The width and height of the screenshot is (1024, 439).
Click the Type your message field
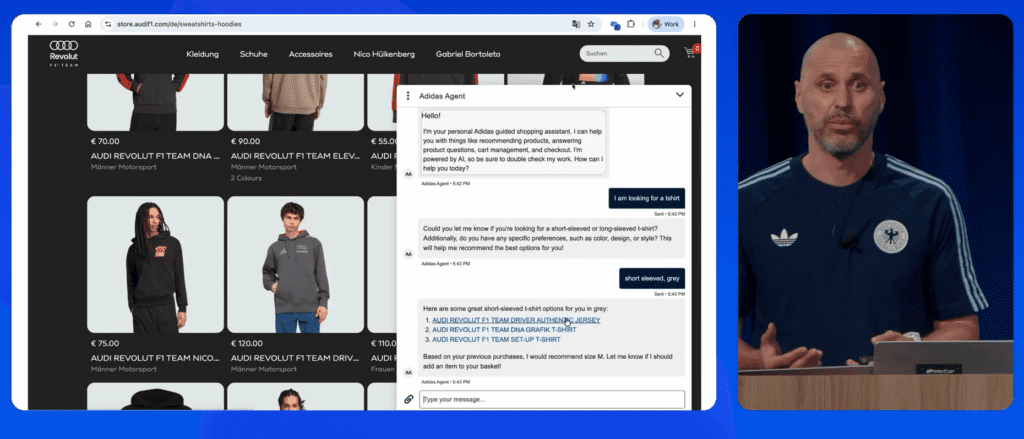point(552,399)
